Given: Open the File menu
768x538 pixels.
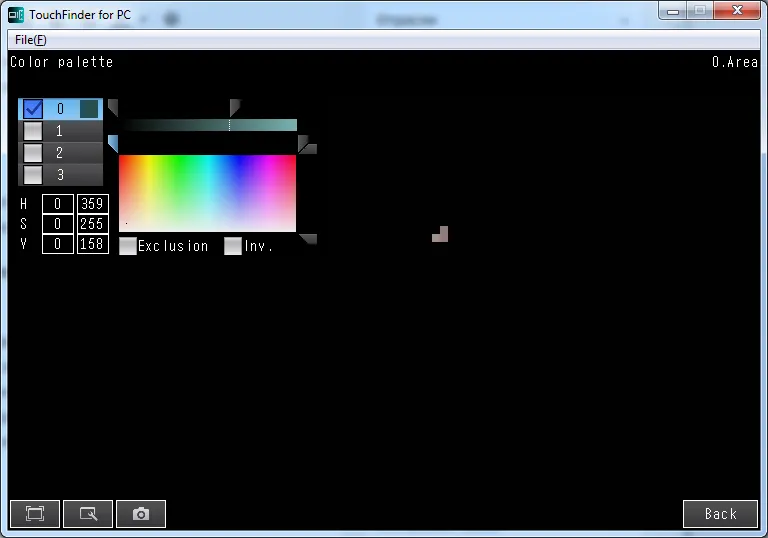Looking at the screenshot, I should pos(30,40).
